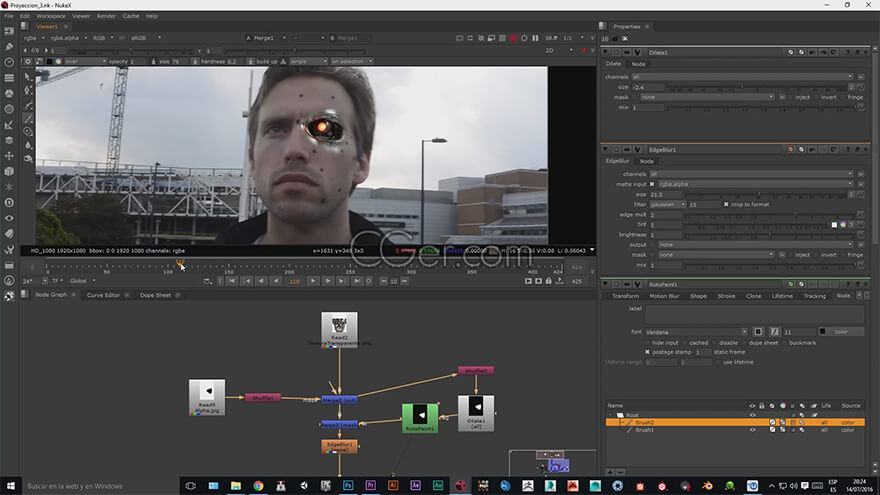Enable the disable checkbox in RotoPaint1
The width and height of the screenshot is (880, 495).
[x=714, y=342]
